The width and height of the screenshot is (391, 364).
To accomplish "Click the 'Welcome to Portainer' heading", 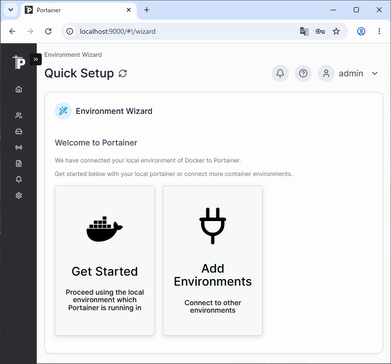I will 96,143.
